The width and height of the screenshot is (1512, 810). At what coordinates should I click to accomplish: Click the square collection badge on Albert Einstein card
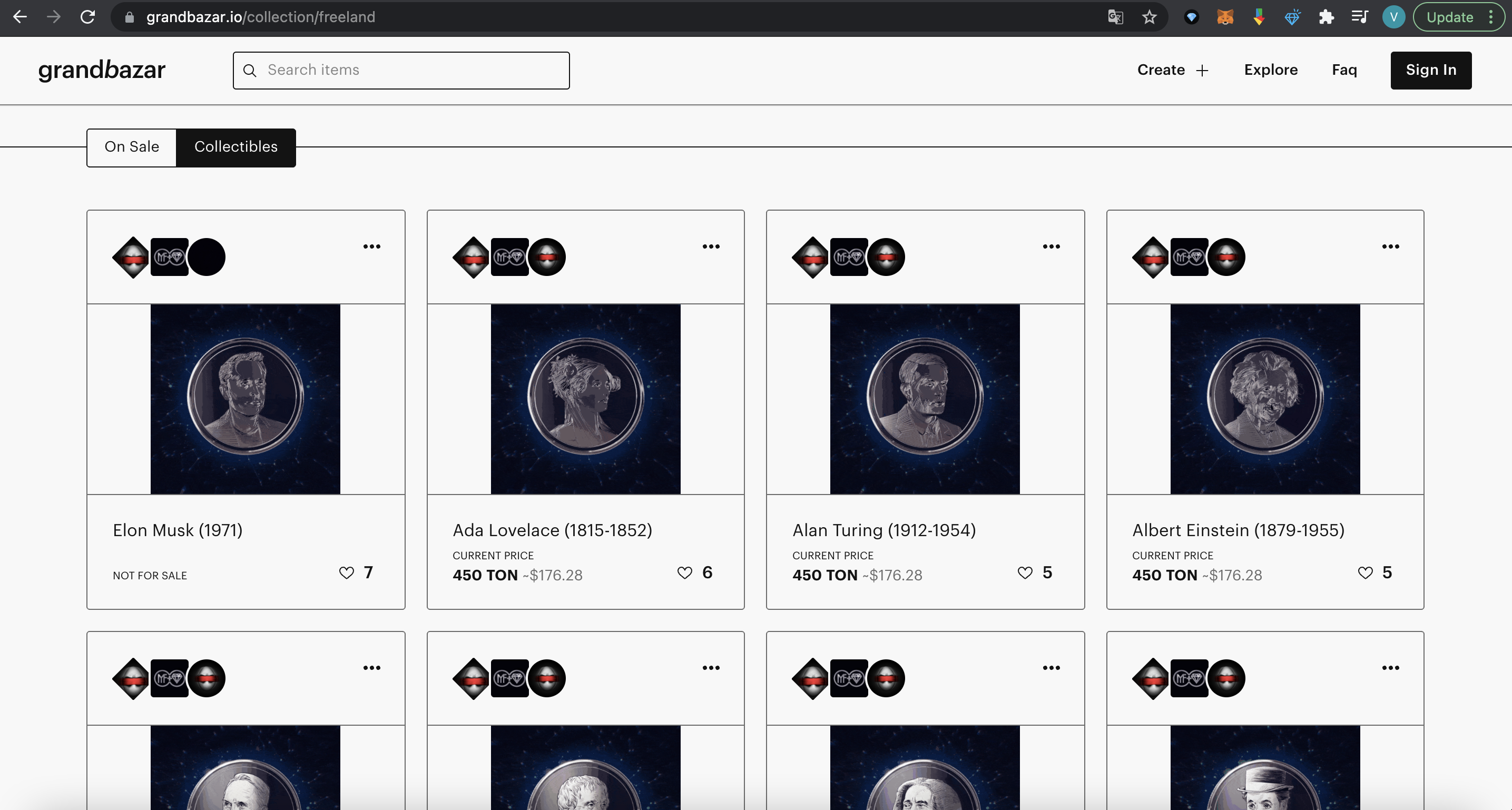(x=1189, y=257)
